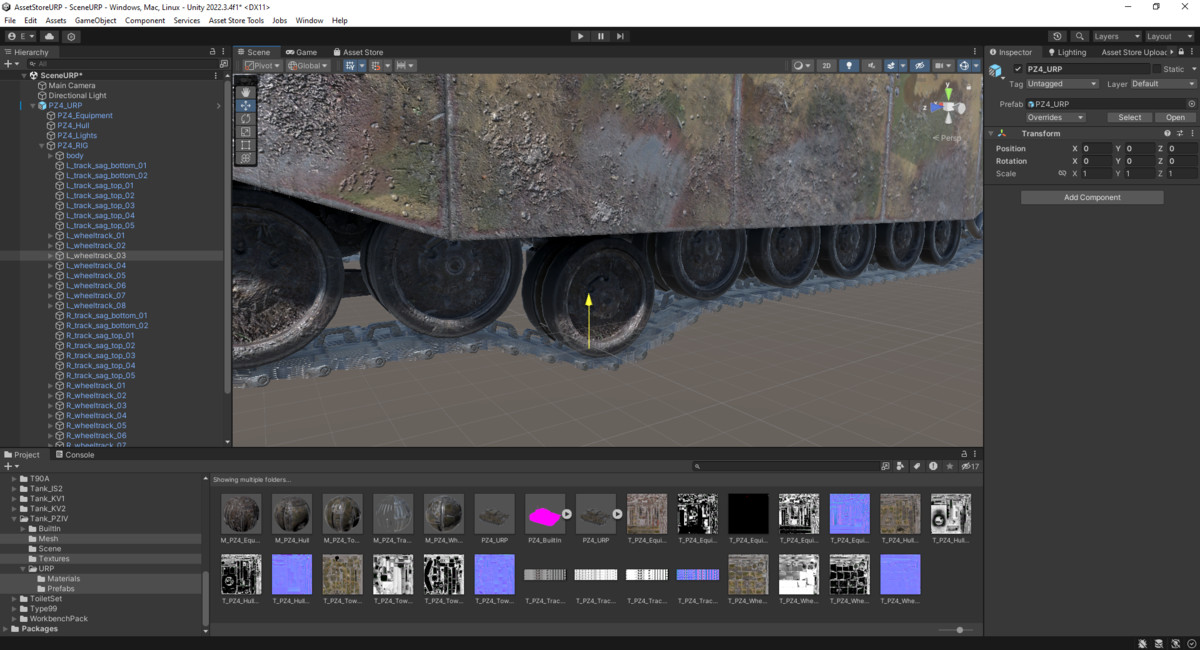Select the Scale tool in Scene overlay

(x=246, y=131)
